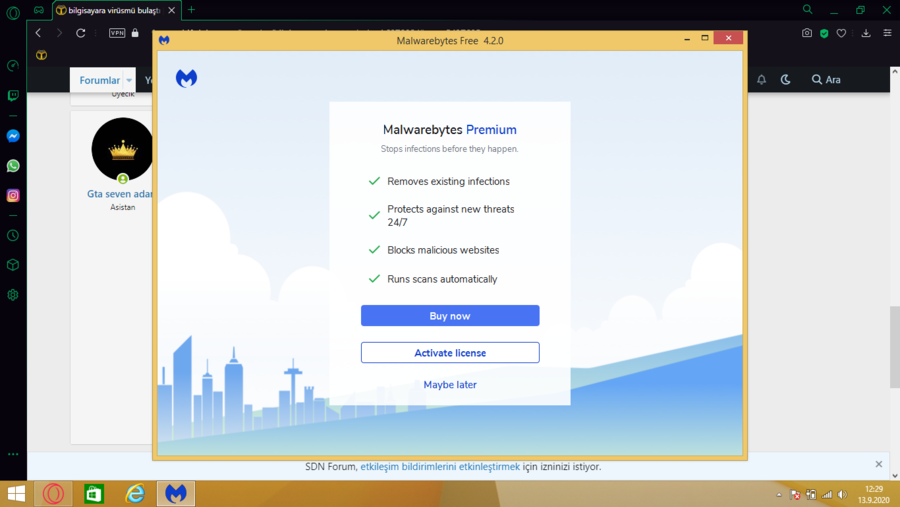Click the Malwarebytes logo inside the window
This screenshot has height=507, width=900.
pyautogui.click(x=187, y=78)
